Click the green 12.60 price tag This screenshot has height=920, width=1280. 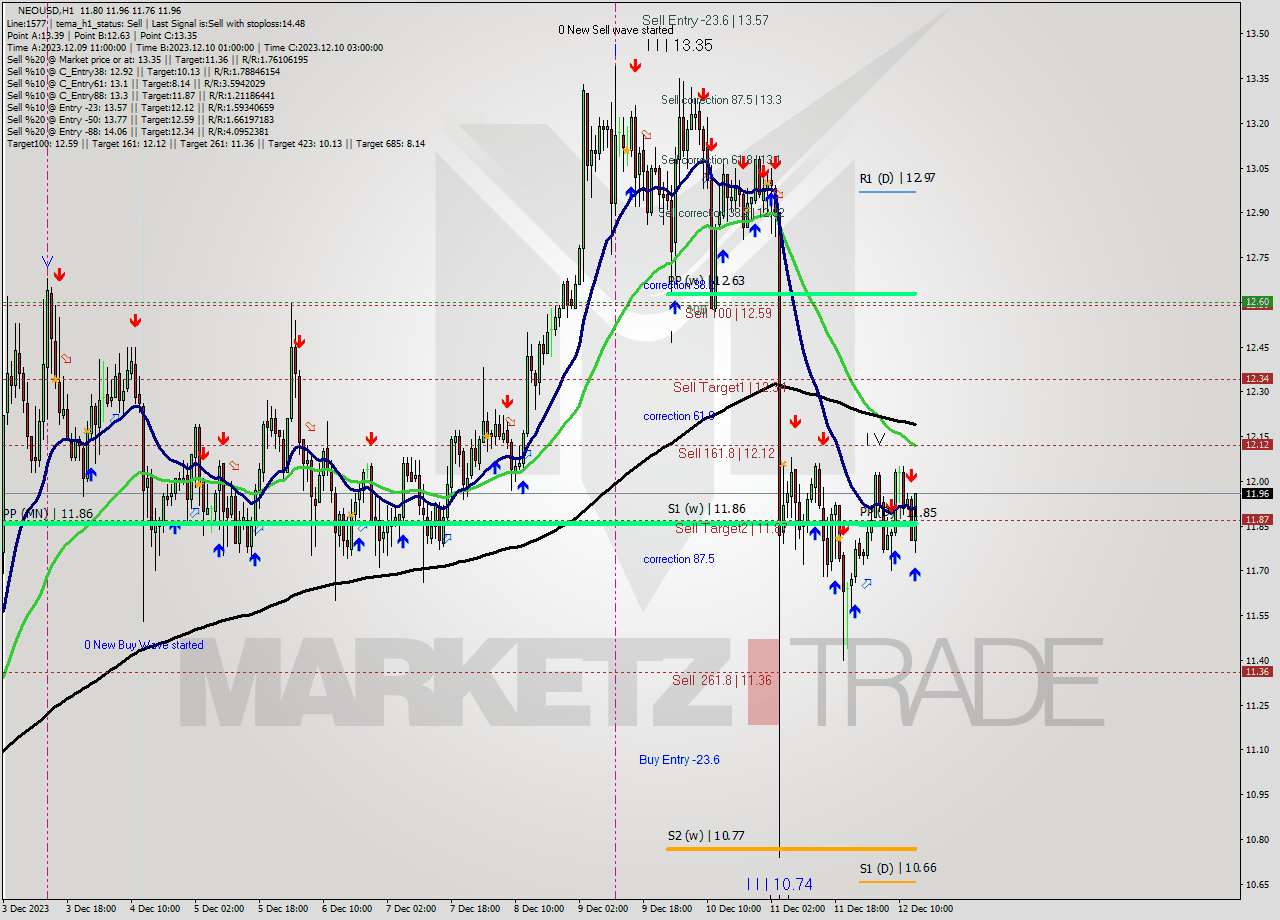[x=1256, y=302]
